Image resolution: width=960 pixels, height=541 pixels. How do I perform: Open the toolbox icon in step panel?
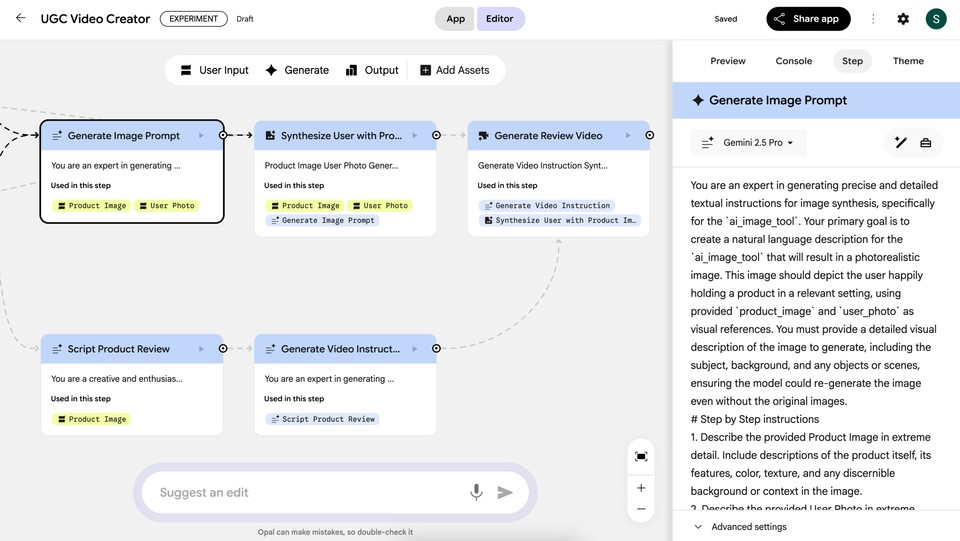coord(926,143)
